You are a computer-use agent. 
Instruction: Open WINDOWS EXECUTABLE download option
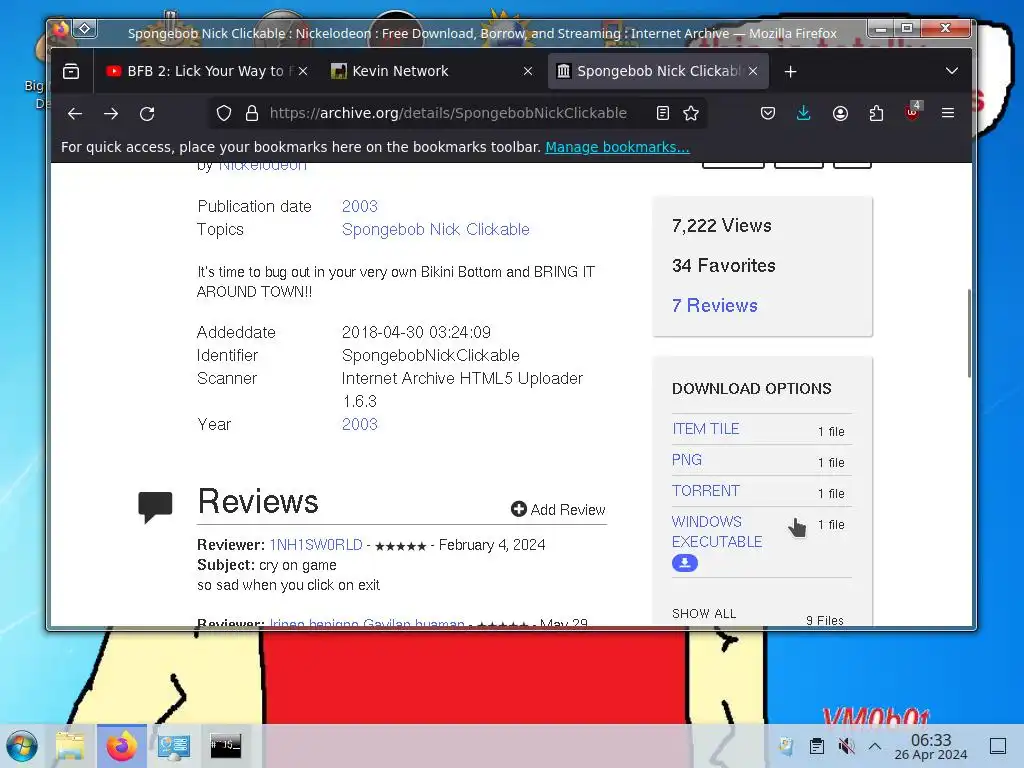click(716, 532)
